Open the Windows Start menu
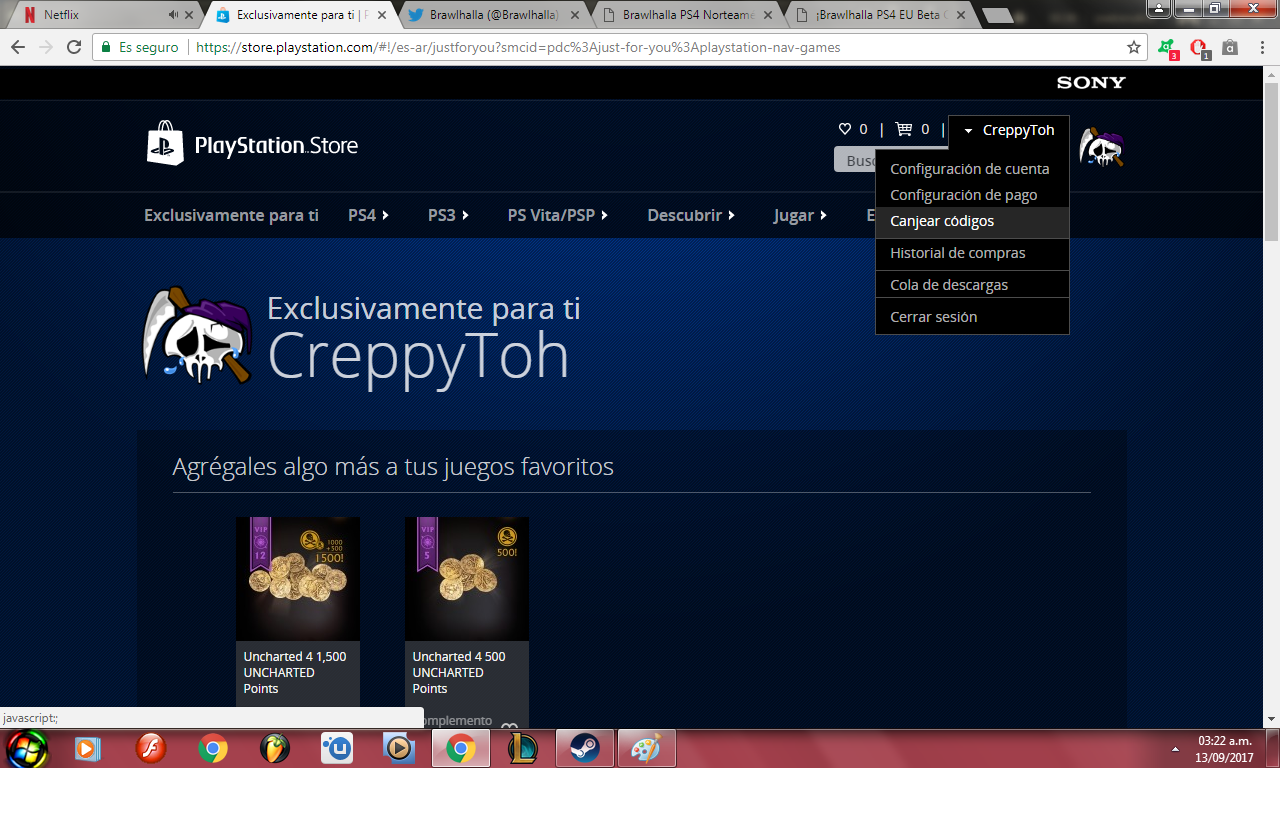 [26, 748]
